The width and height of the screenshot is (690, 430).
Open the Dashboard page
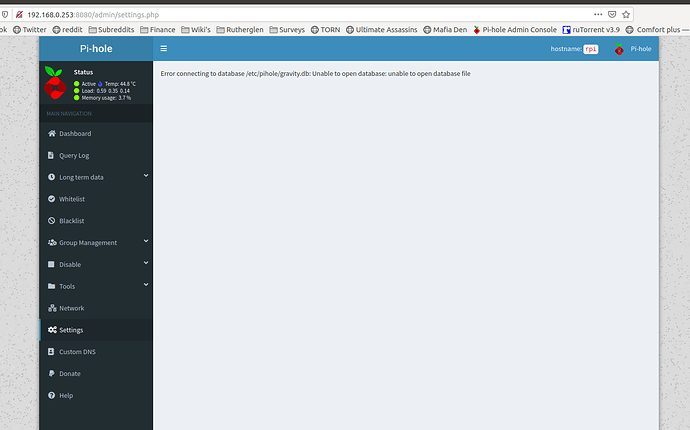[x=74, y=134]
